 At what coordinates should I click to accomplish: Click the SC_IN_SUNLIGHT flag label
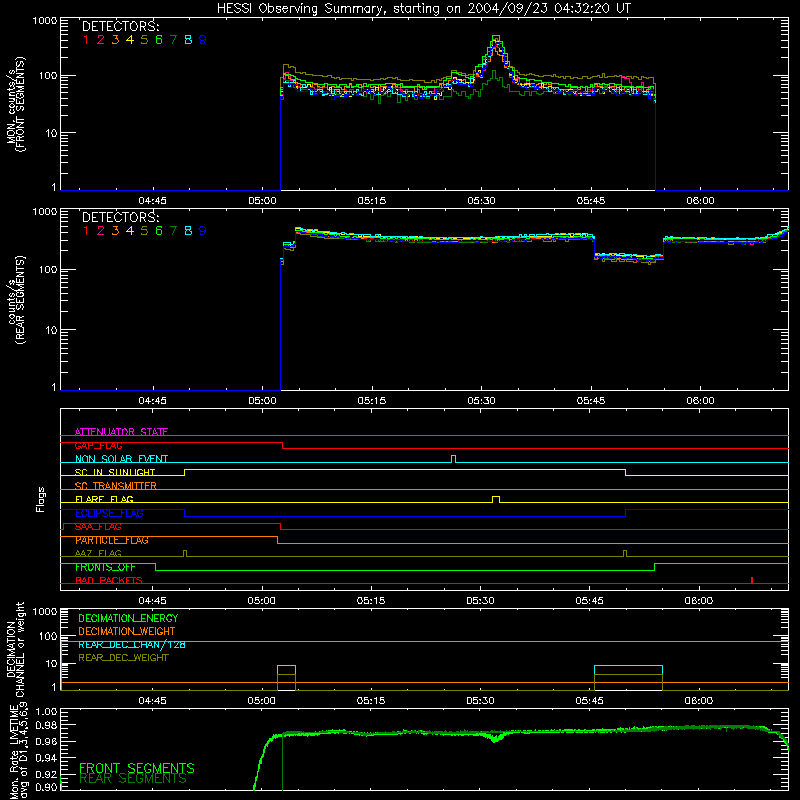point(115,472)
